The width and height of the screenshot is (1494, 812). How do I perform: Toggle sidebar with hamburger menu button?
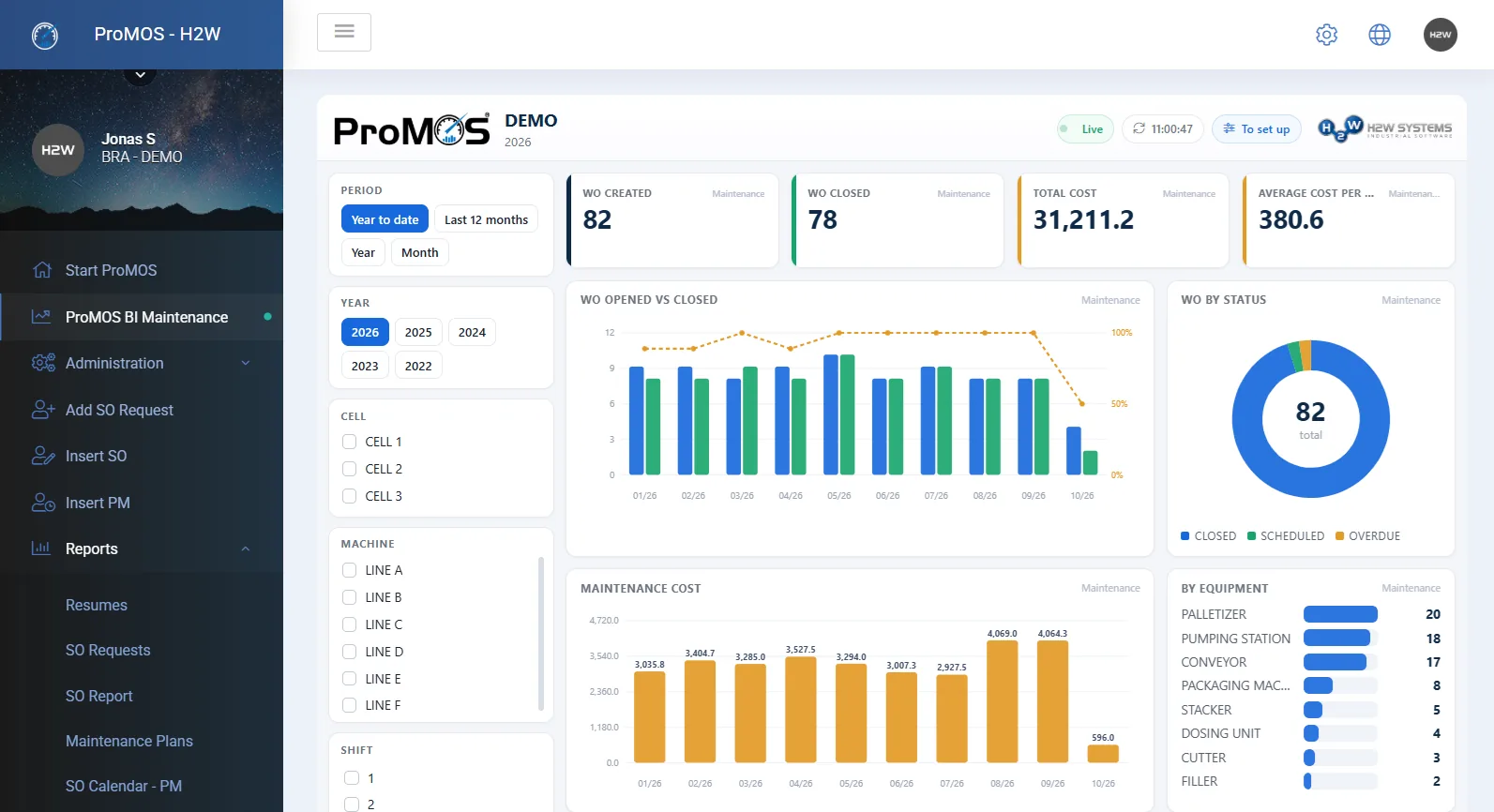coord(344,32)
